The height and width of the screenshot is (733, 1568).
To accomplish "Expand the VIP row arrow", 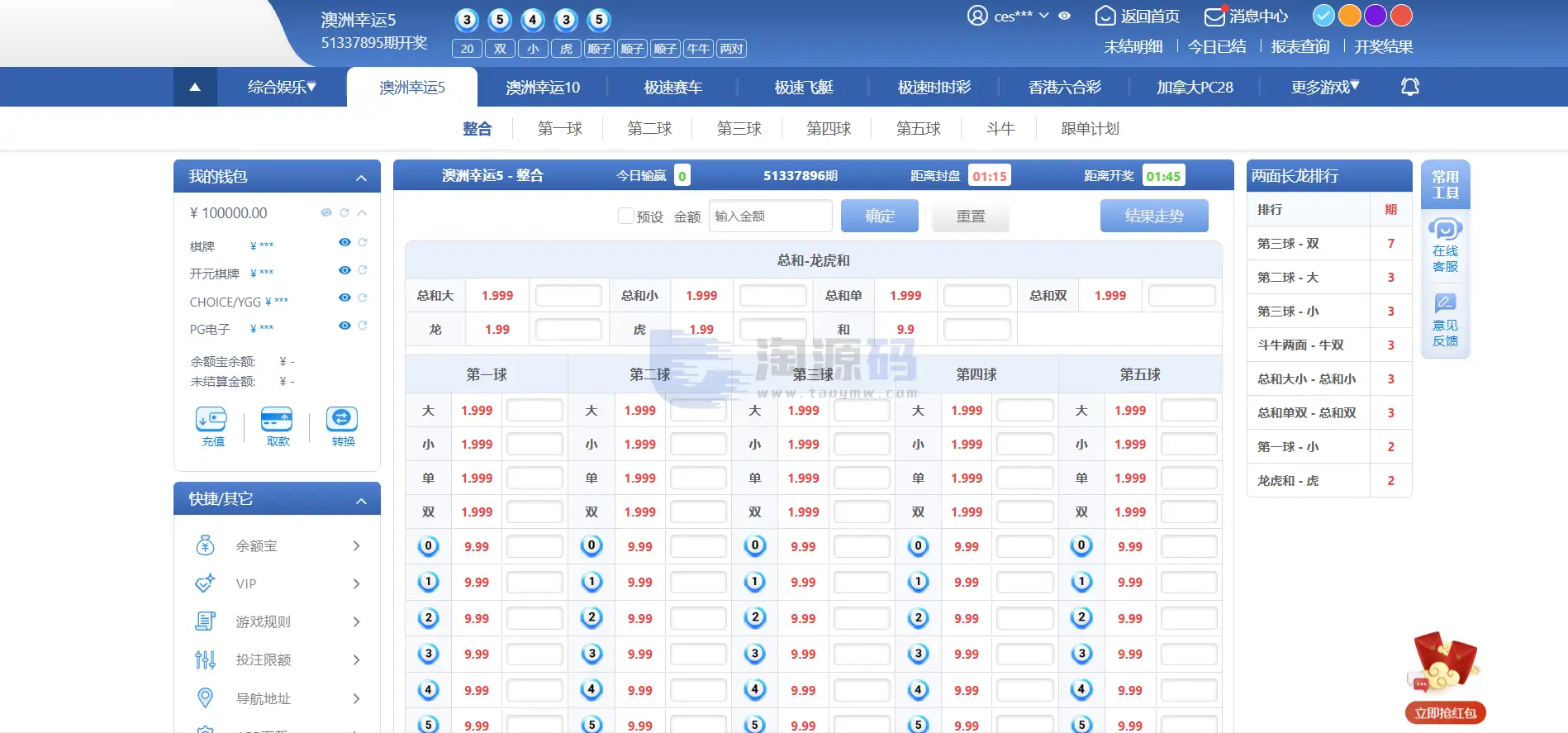I will click(x=356, y=583).
